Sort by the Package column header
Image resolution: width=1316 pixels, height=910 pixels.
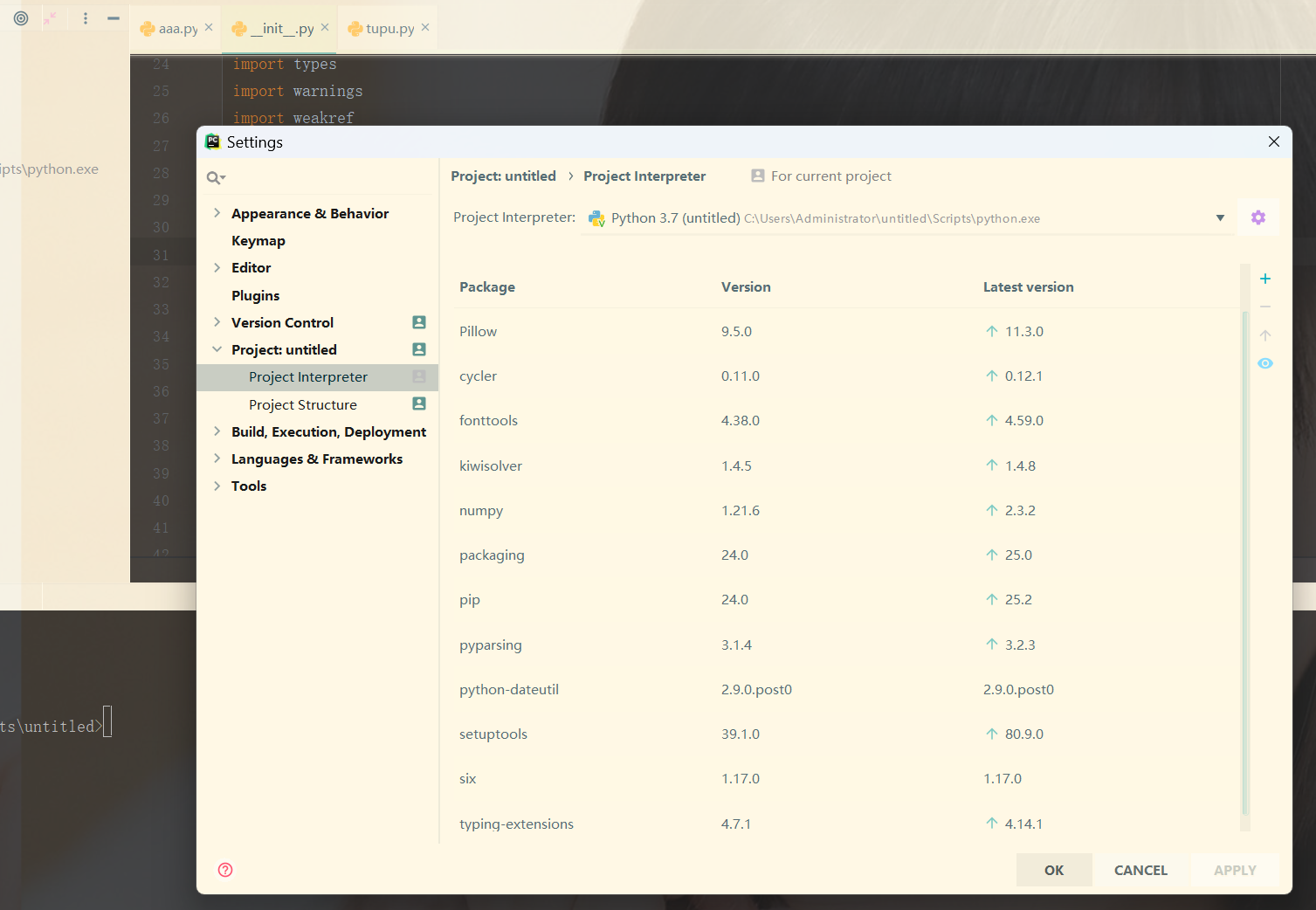[487, 286]
